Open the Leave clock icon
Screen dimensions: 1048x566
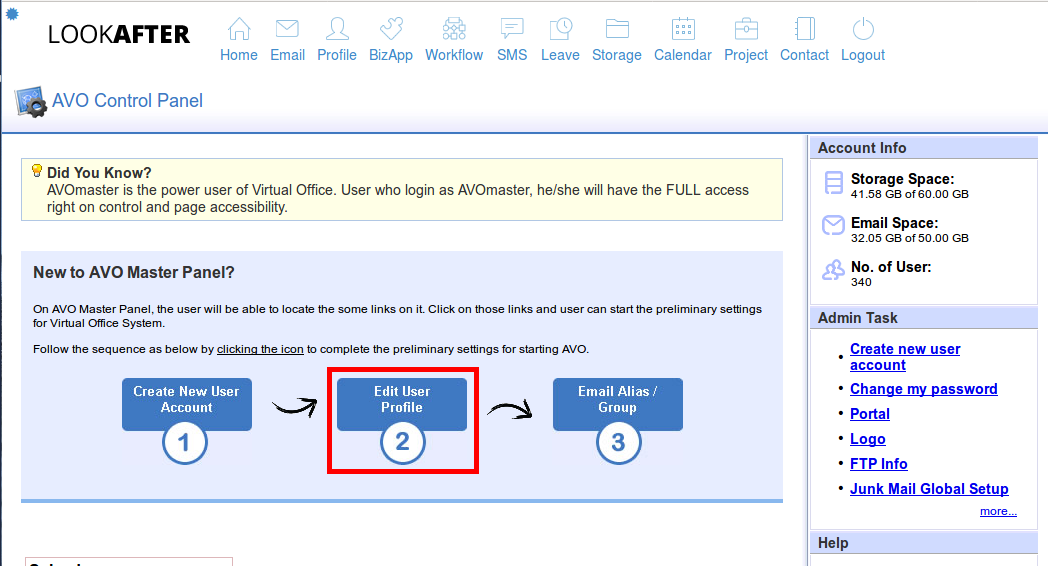pos(560,29)
